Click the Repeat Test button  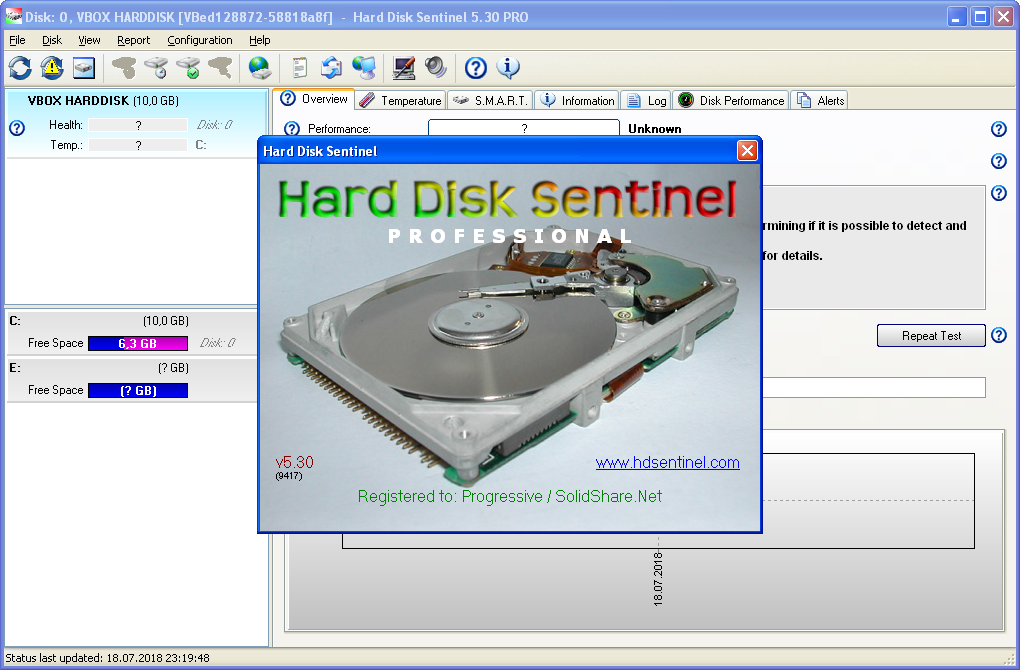point(931,336)
